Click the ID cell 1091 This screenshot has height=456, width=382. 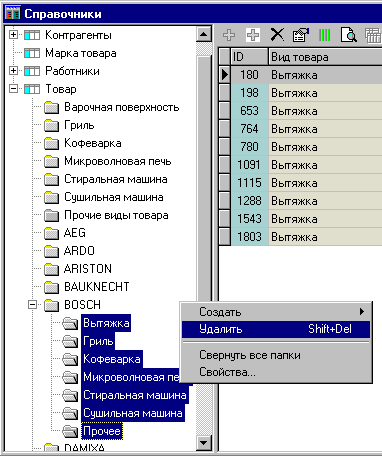point(249,165)
